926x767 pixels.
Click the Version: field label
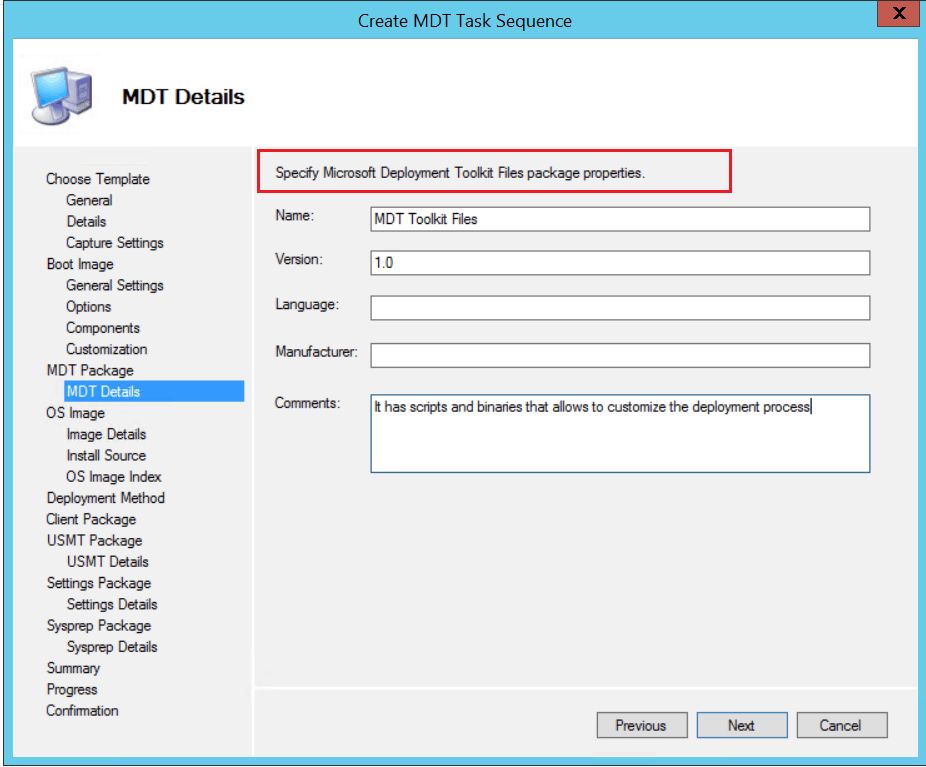coord(299,259)
